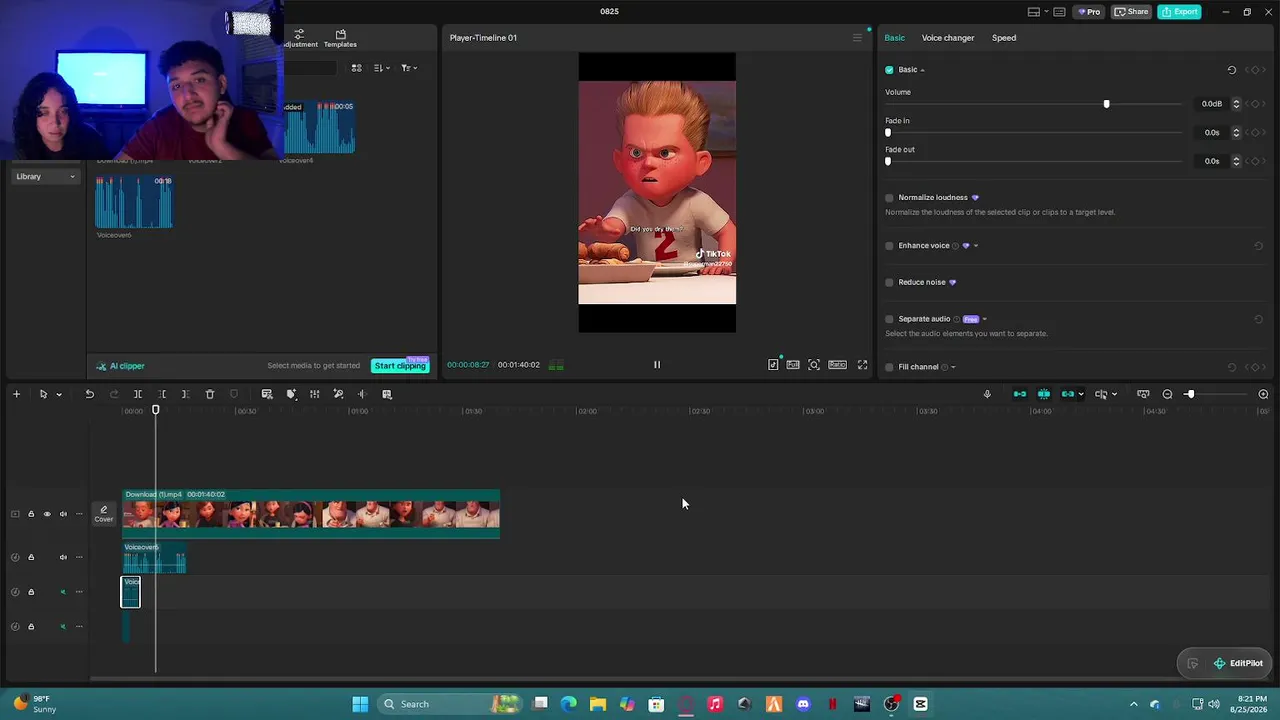Click the redo arrow in timeline toolbar

coord(113,394)
